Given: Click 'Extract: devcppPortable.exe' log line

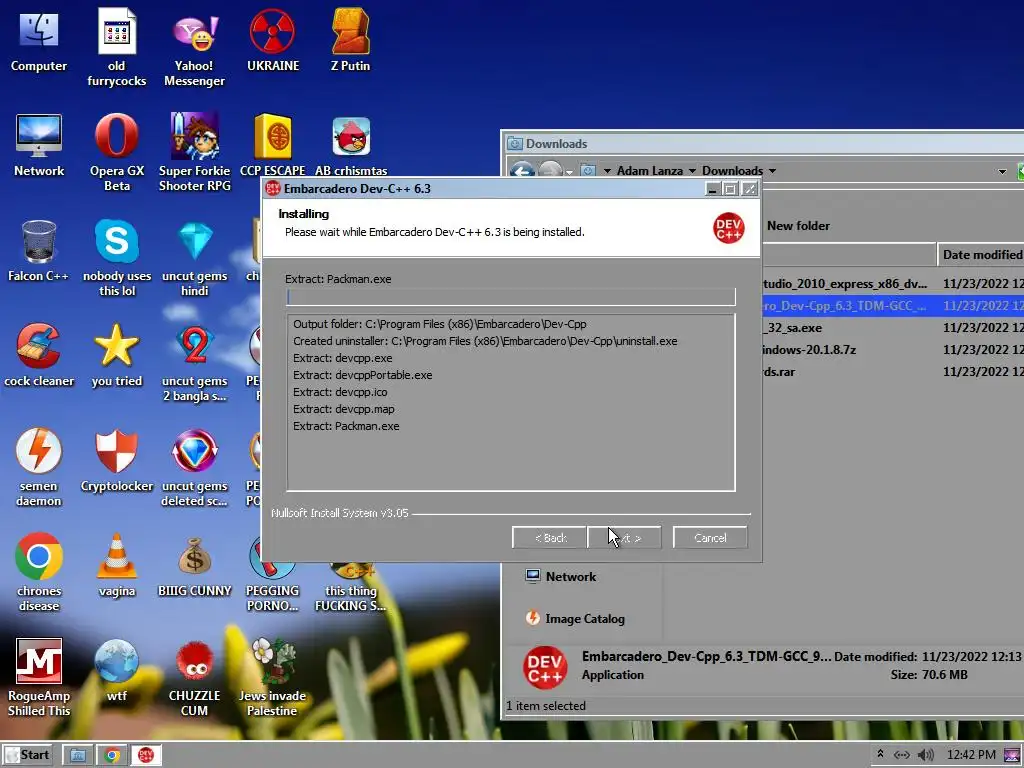Looking at the screenshot, I should coord(362,375).
